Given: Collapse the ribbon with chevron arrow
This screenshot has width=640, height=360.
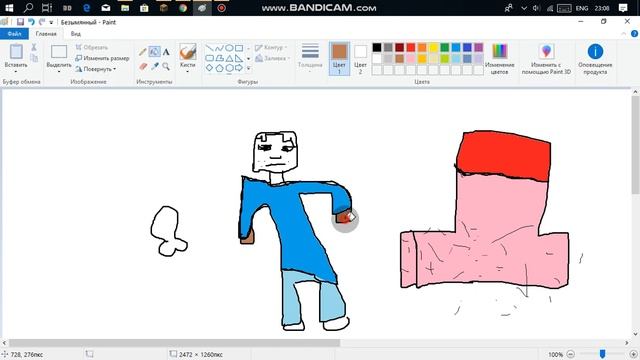Looking at the screenshot, I should [x=624, y=34].
